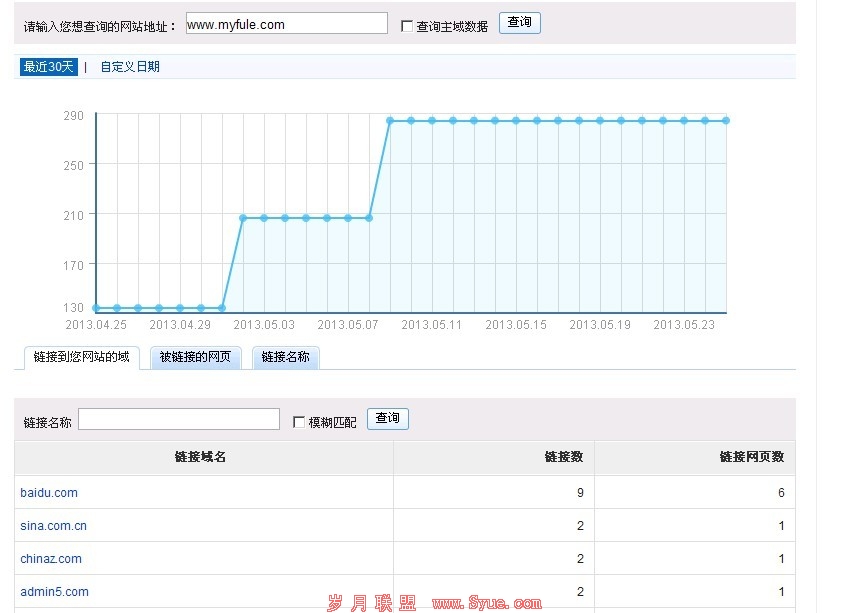Open the 链接名称 tab

pos(286,357)
